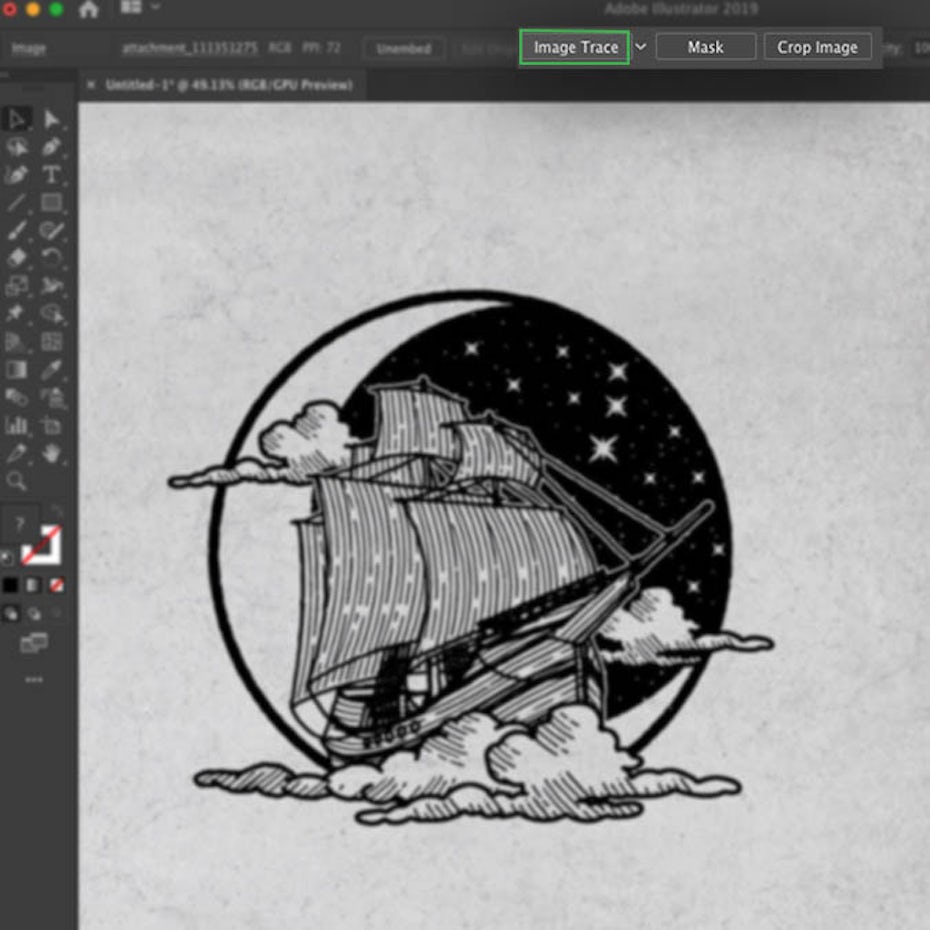Screen dimensions: 930x930
Task: Switch to Gradient paint mode
Action: (33, 584)
